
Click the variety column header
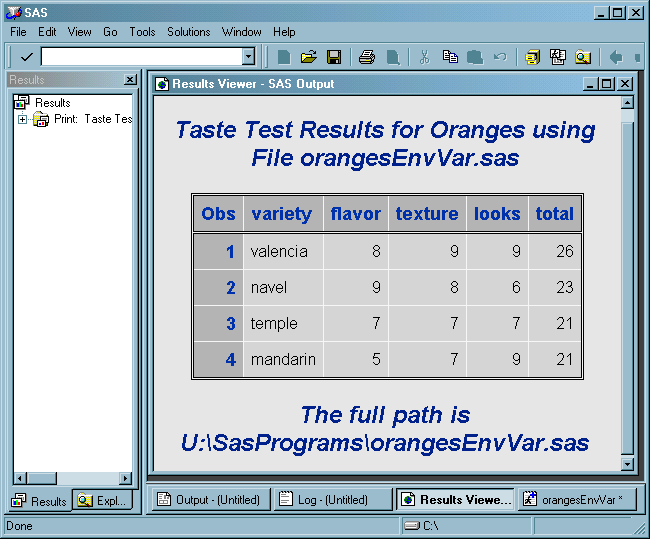click(282, 214)
